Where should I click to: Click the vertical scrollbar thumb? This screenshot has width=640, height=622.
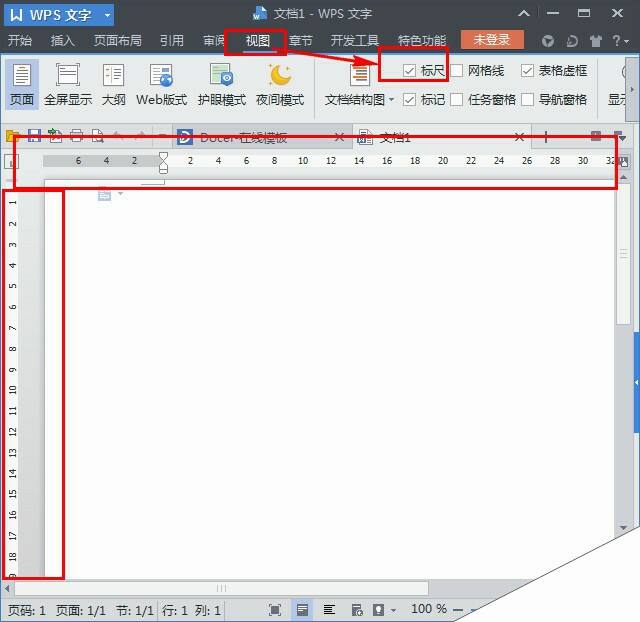(623, 255)
